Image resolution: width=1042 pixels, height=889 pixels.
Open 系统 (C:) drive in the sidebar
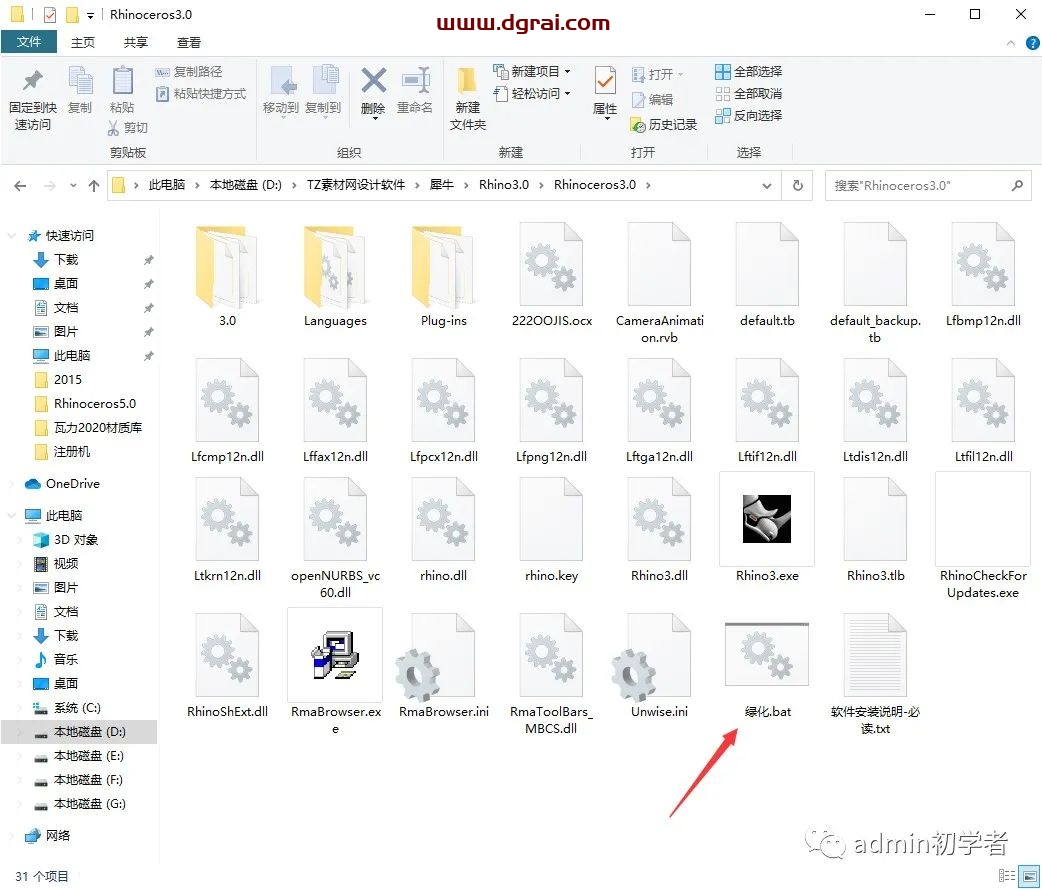tap(77, 708)
